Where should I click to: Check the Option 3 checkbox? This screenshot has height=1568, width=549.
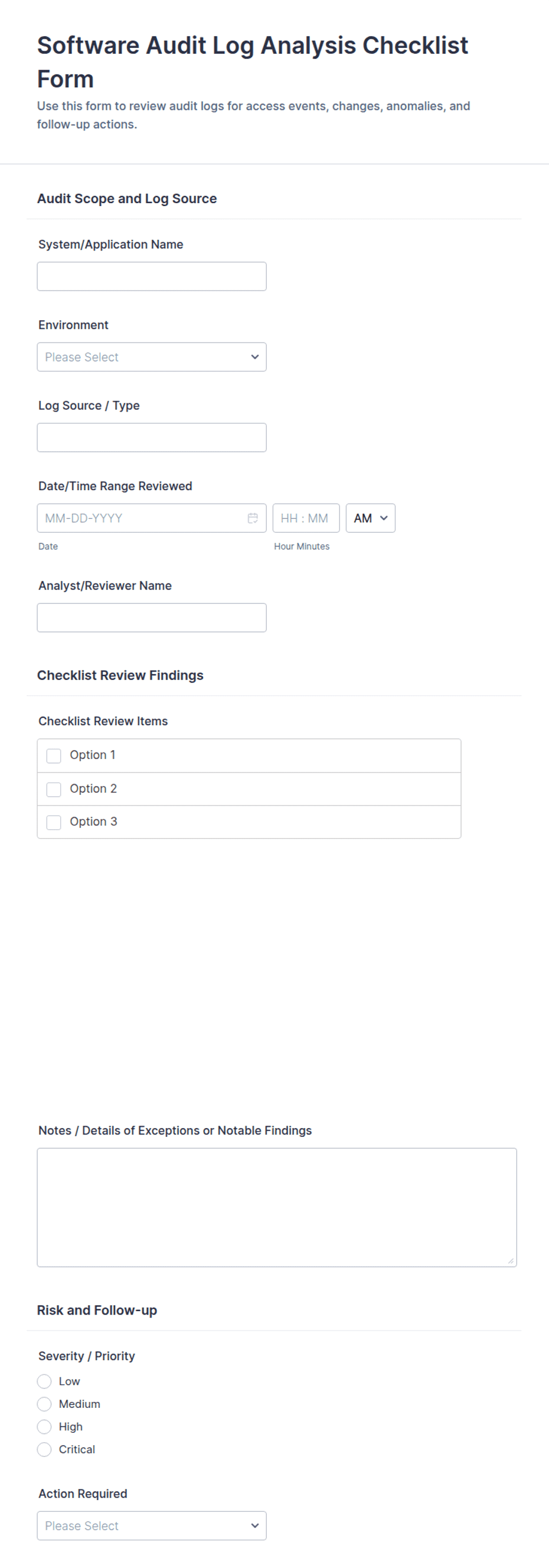pos(54,822)
